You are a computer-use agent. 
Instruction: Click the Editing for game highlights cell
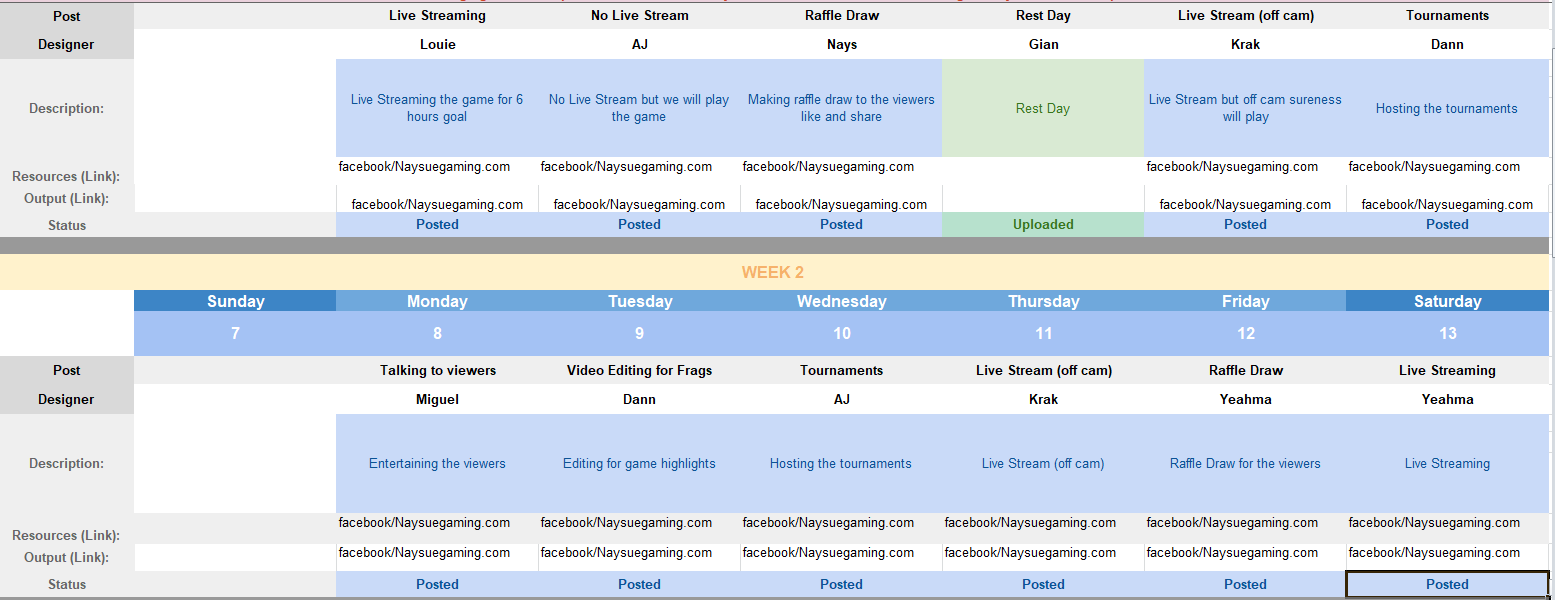[x=639, y=463]
